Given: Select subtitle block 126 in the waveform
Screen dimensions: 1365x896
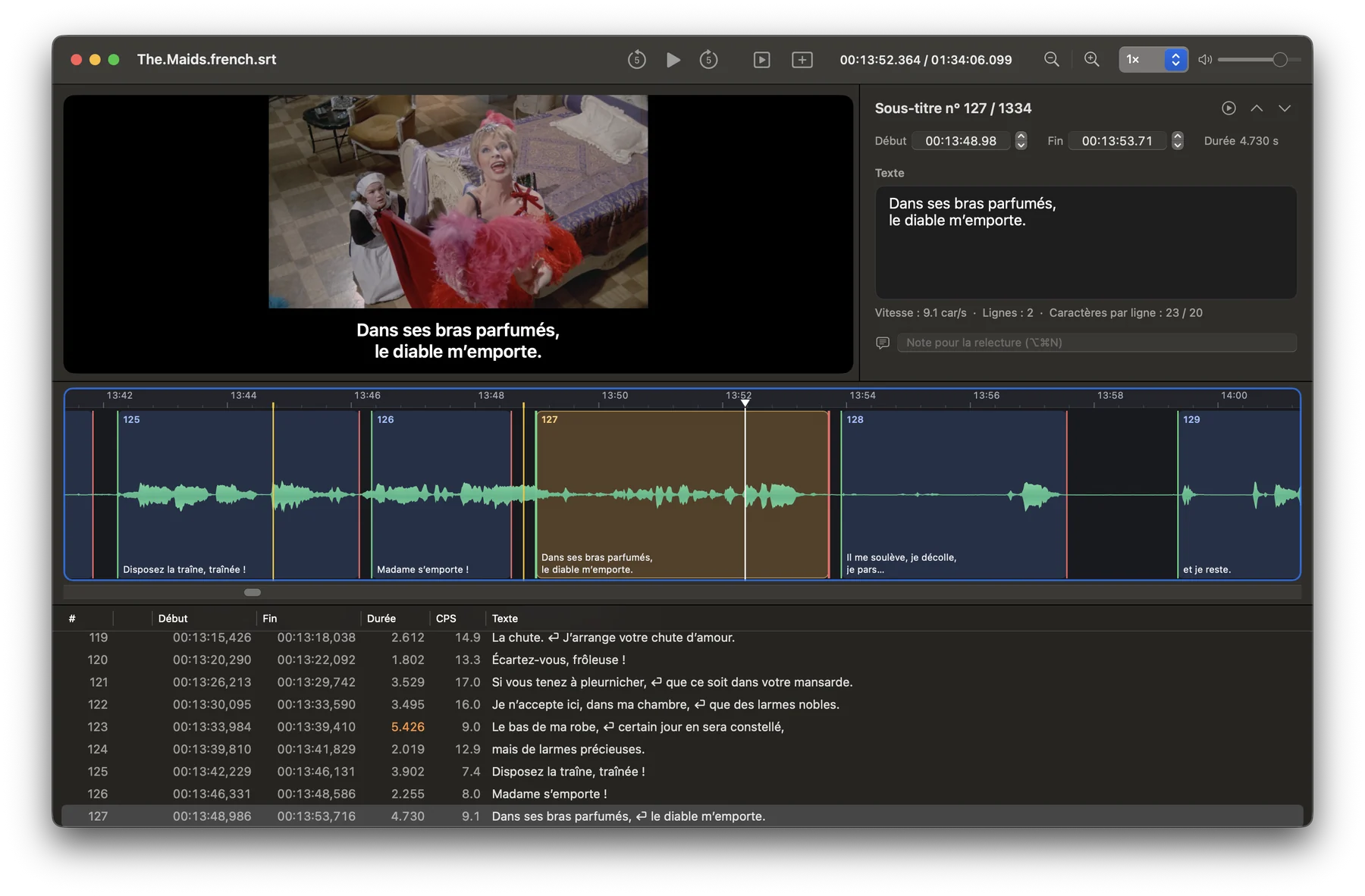Looking at the screenshot, I should (441, 494).
